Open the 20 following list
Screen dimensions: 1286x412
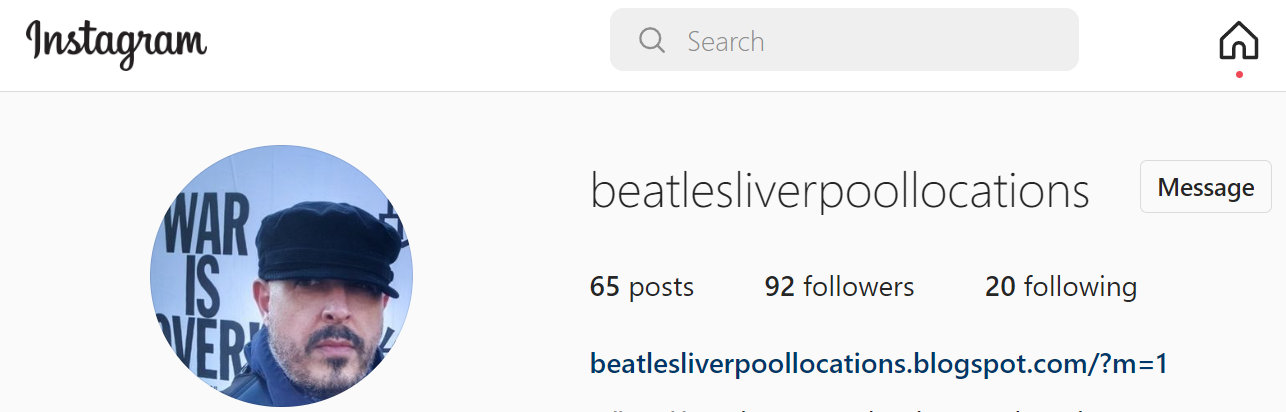(1061, 287)
